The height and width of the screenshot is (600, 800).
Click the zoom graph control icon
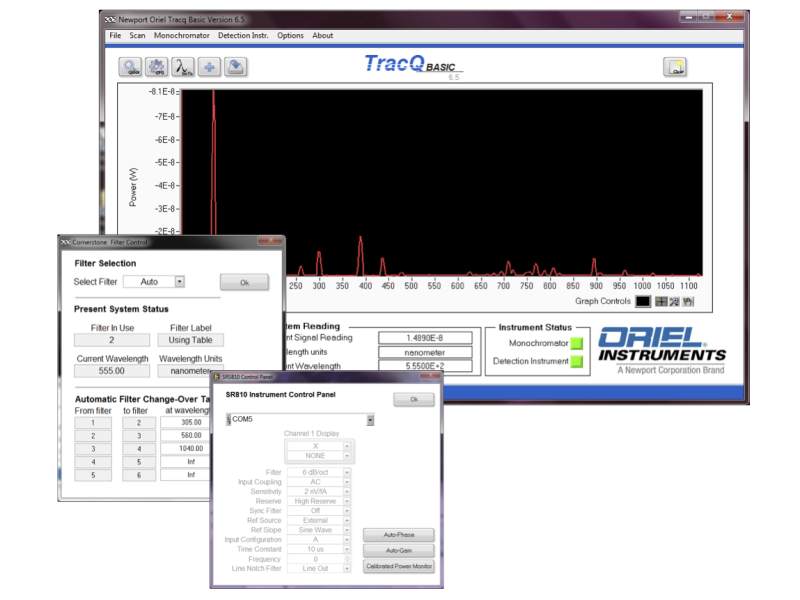[674, 301]
